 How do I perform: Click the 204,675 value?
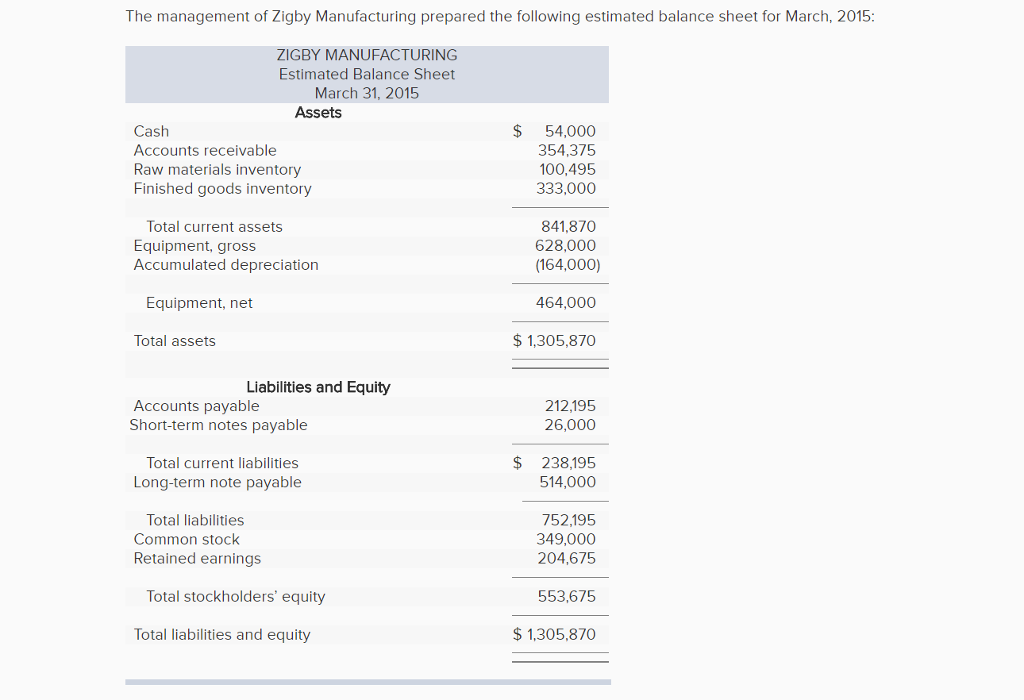point(567,558)
